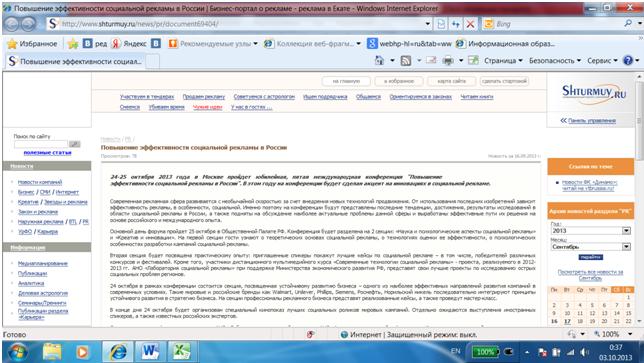This screenshot has height=363, width=644.
Task: Show hidden tray icons arrow
Action: pos(526,352)
